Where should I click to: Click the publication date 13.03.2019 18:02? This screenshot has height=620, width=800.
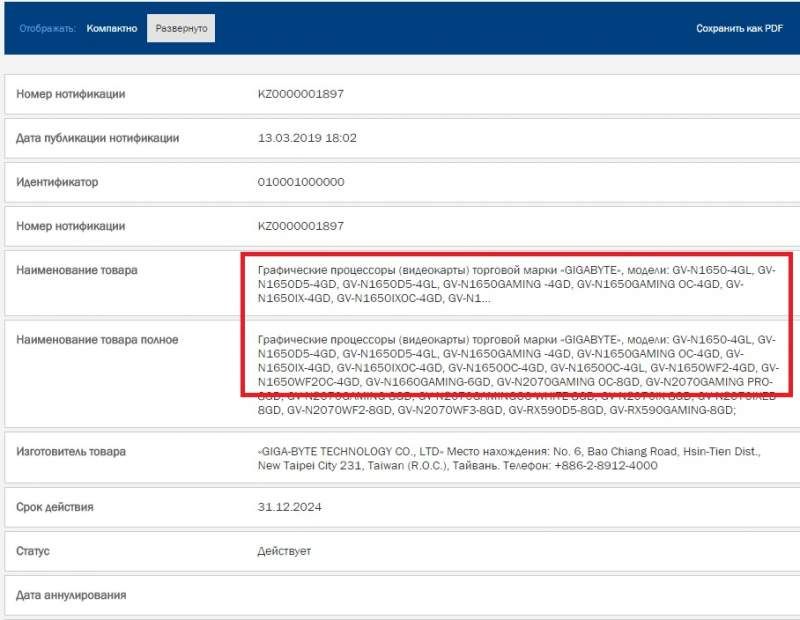click(307, 138)
